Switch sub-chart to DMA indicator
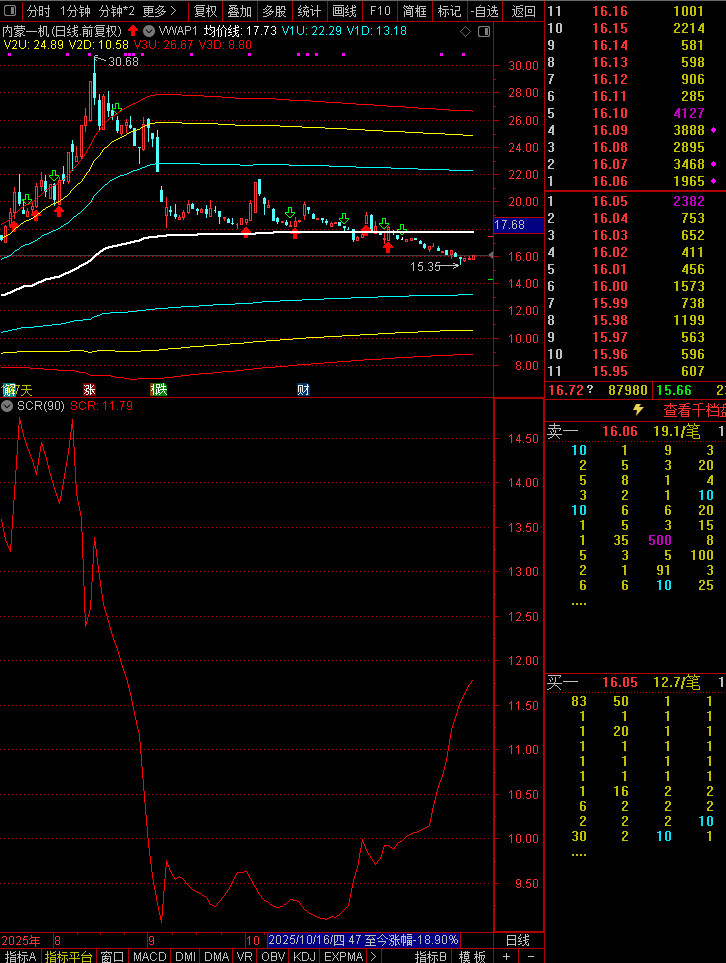Image resolution: width=726 pixels, height=963 pixels. tap(216, 956)
